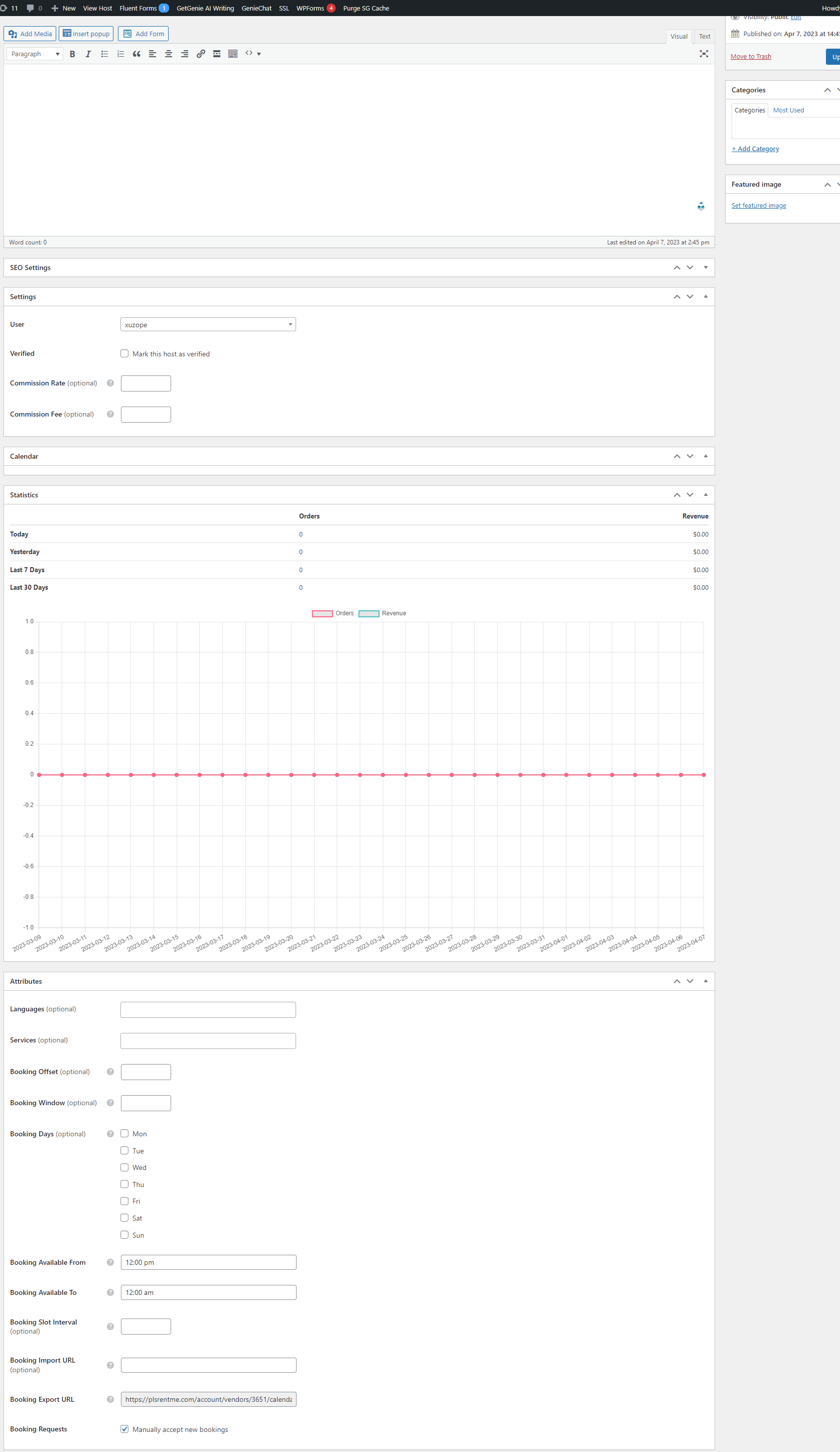This screenshot has width=840, height=1452.
Task: Click the Booking Days help icon
Action: (110, 1134)
